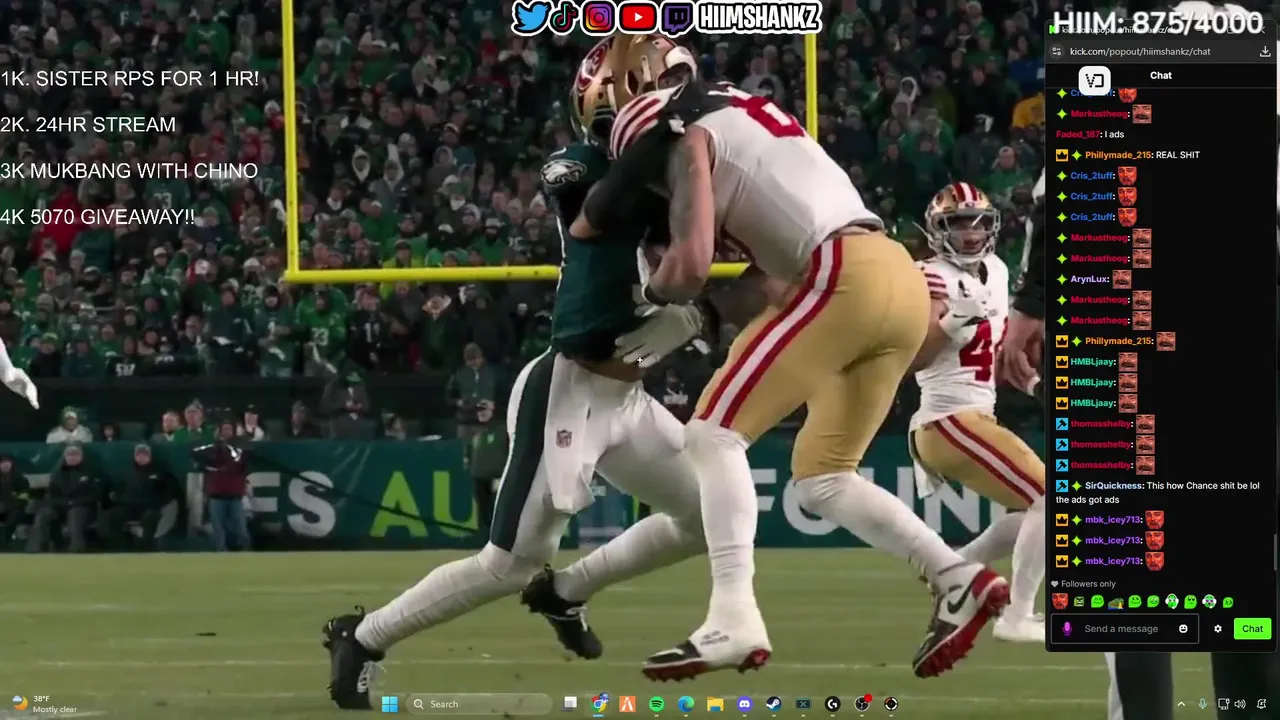Click the install app icon in the address bar
1280x720 pixels.
[x=1265, y=51]
